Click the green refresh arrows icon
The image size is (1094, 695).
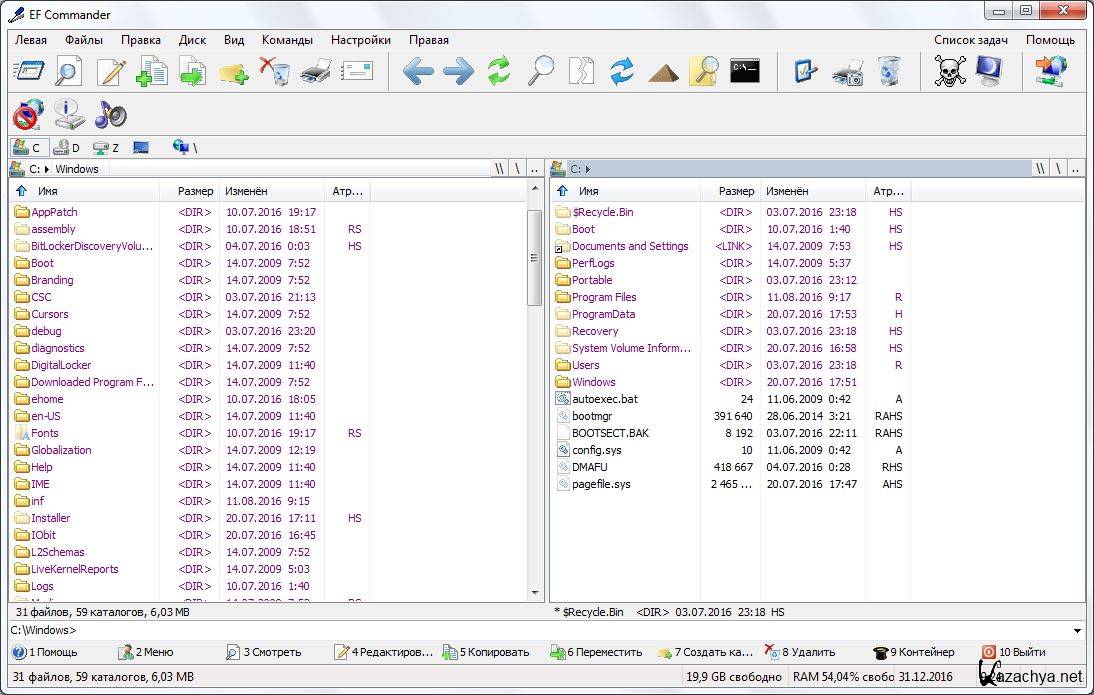499,72
